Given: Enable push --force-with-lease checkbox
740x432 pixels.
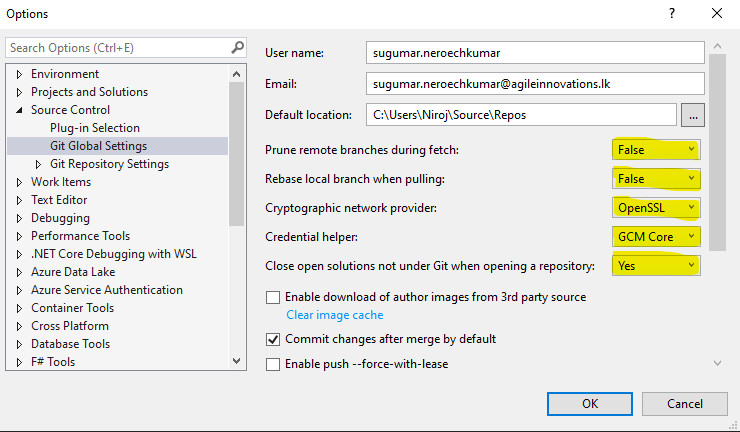Looking at the screenshot, I should click(273, 364).
